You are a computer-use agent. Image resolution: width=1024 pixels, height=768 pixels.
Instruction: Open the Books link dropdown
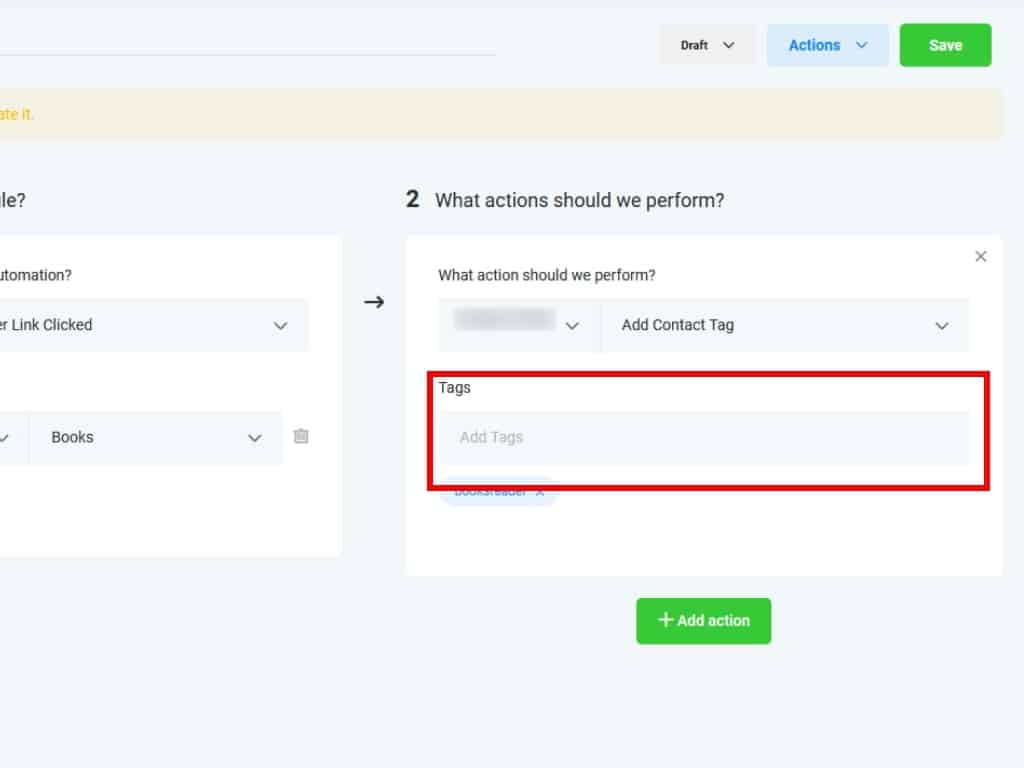coord(155,438)
